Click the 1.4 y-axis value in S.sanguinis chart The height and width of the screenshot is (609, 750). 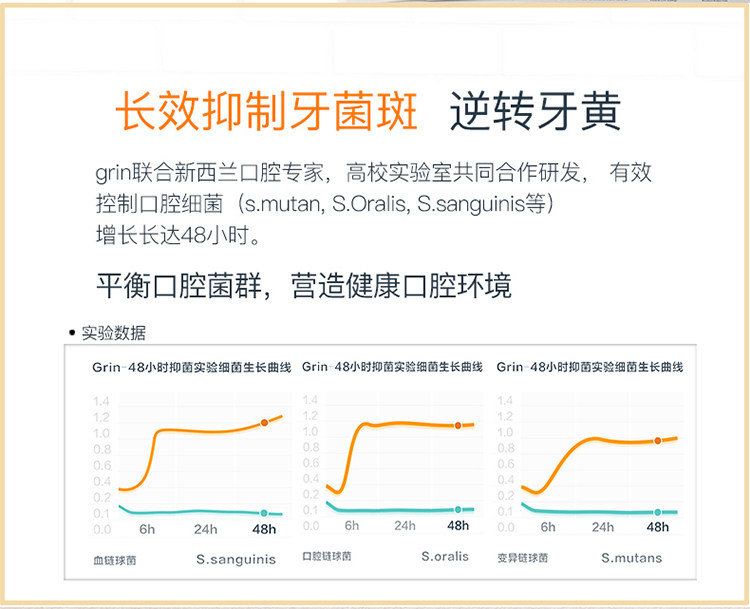coord(101,401)
